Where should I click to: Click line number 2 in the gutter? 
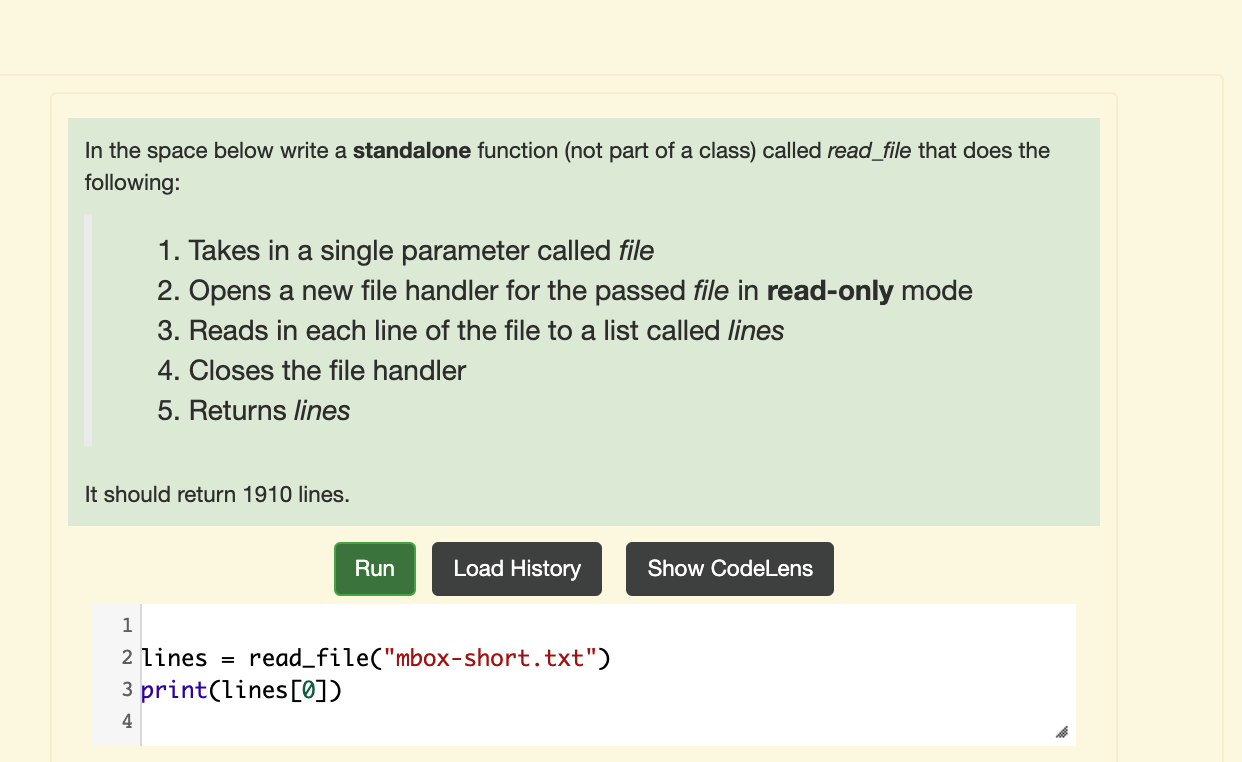126,657
